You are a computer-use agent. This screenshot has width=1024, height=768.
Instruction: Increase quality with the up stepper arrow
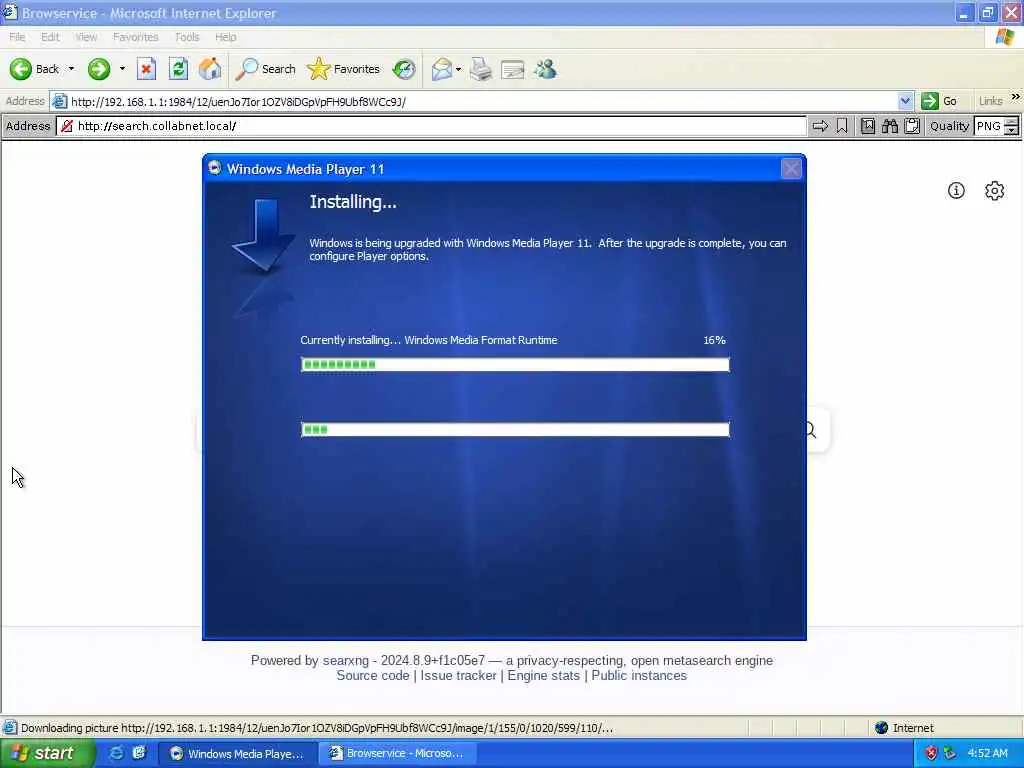(1012, 121)
